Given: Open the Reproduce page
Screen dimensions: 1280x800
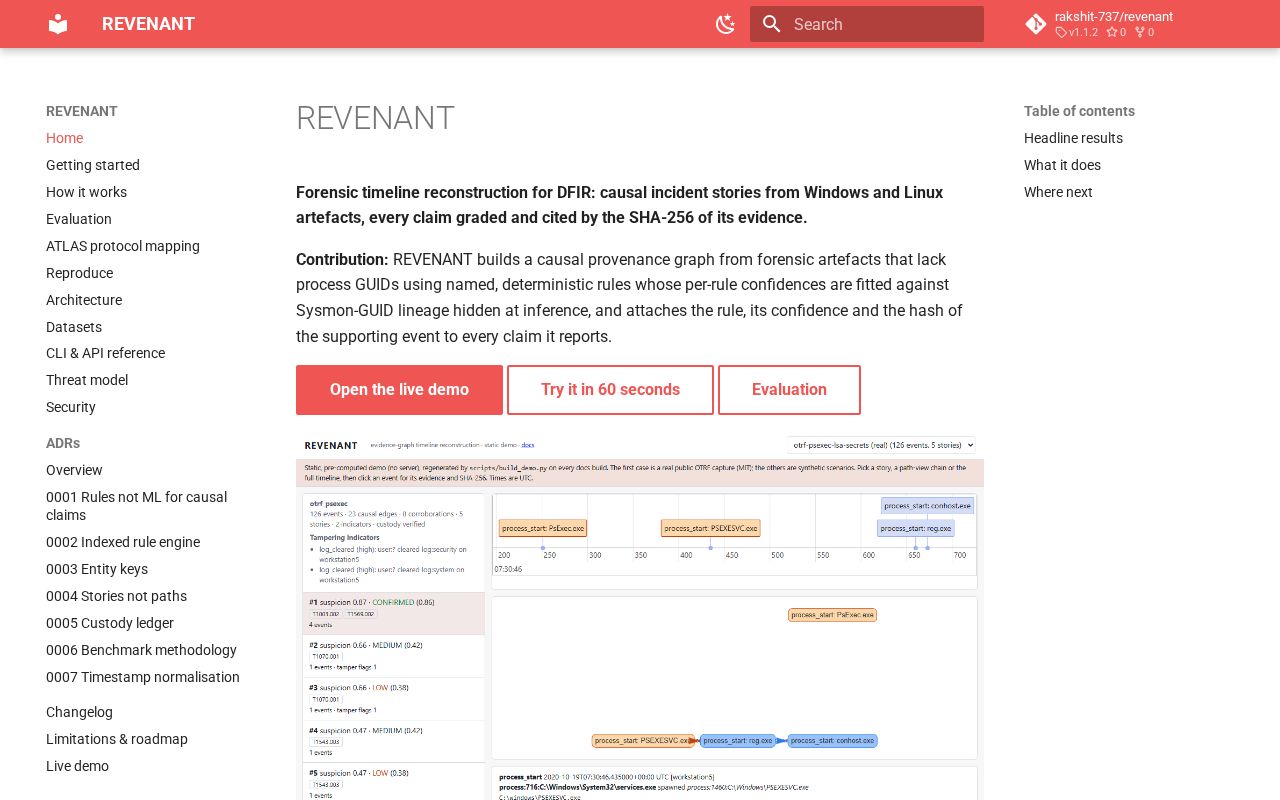Looking at the screenshot, I should (79, 273).
